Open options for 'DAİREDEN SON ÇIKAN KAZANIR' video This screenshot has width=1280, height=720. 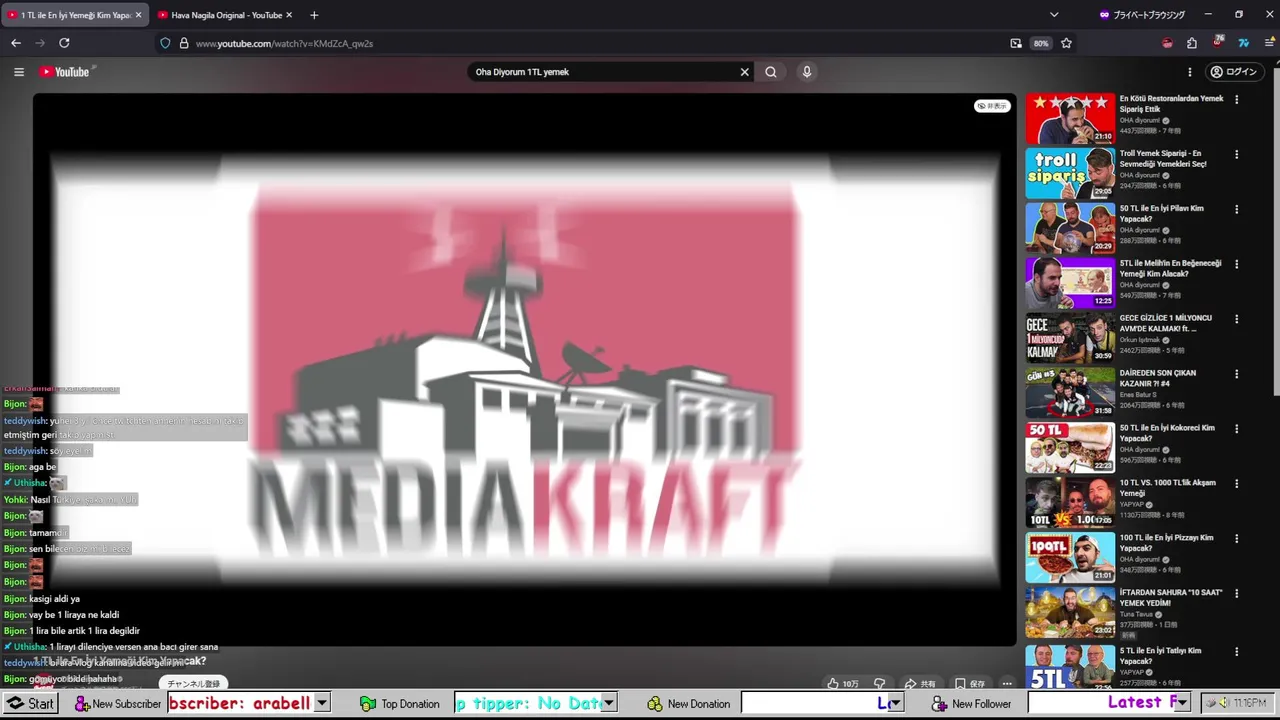pos(1236,374)
